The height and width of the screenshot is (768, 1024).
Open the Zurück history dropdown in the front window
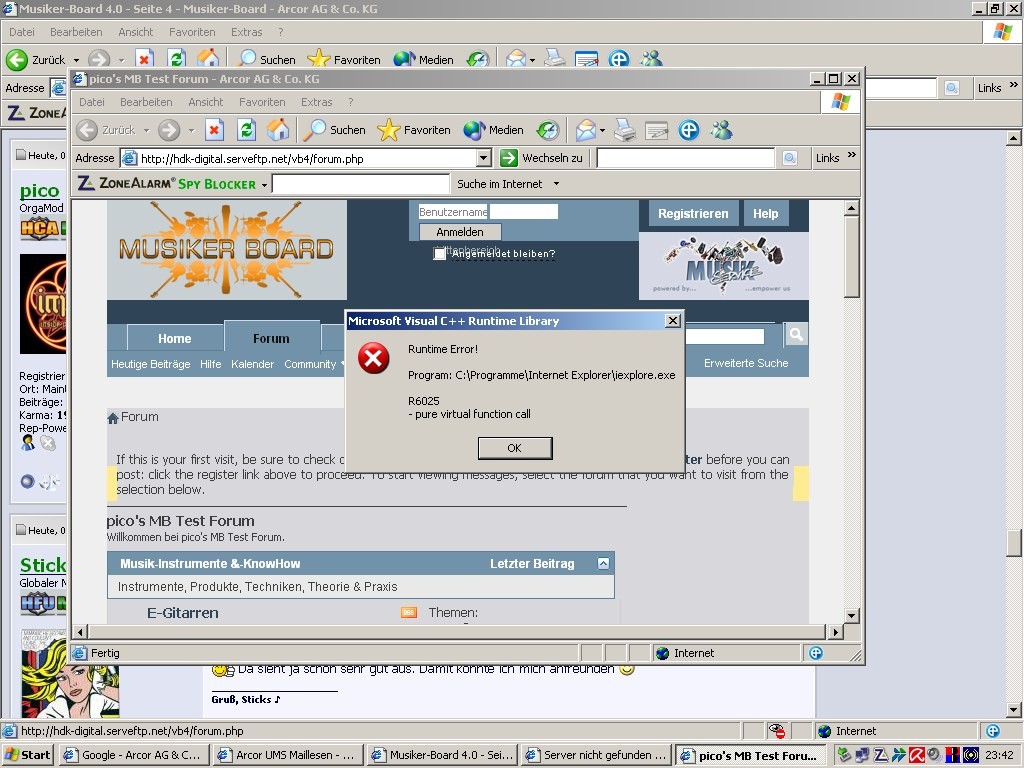coord(146,131)
